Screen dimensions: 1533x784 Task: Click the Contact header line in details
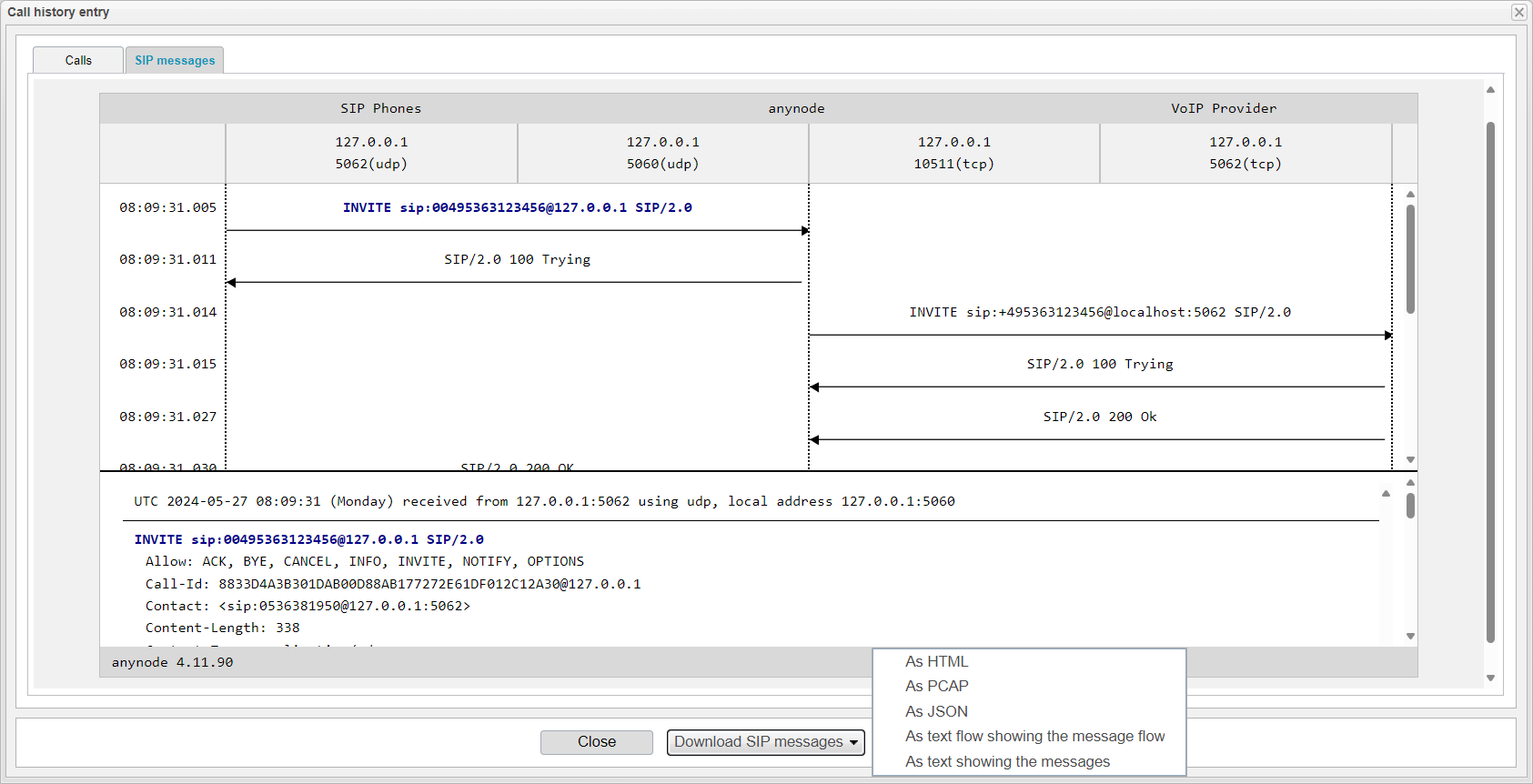[x=308, y=606]
